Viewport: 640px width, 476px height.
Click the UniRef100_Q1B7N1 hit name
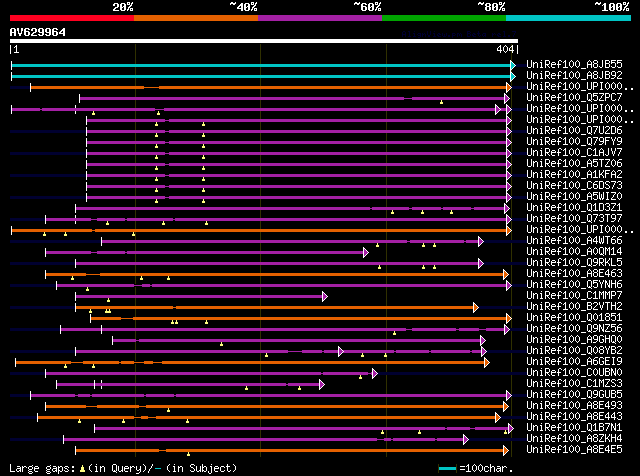click(x=574, y=428)
